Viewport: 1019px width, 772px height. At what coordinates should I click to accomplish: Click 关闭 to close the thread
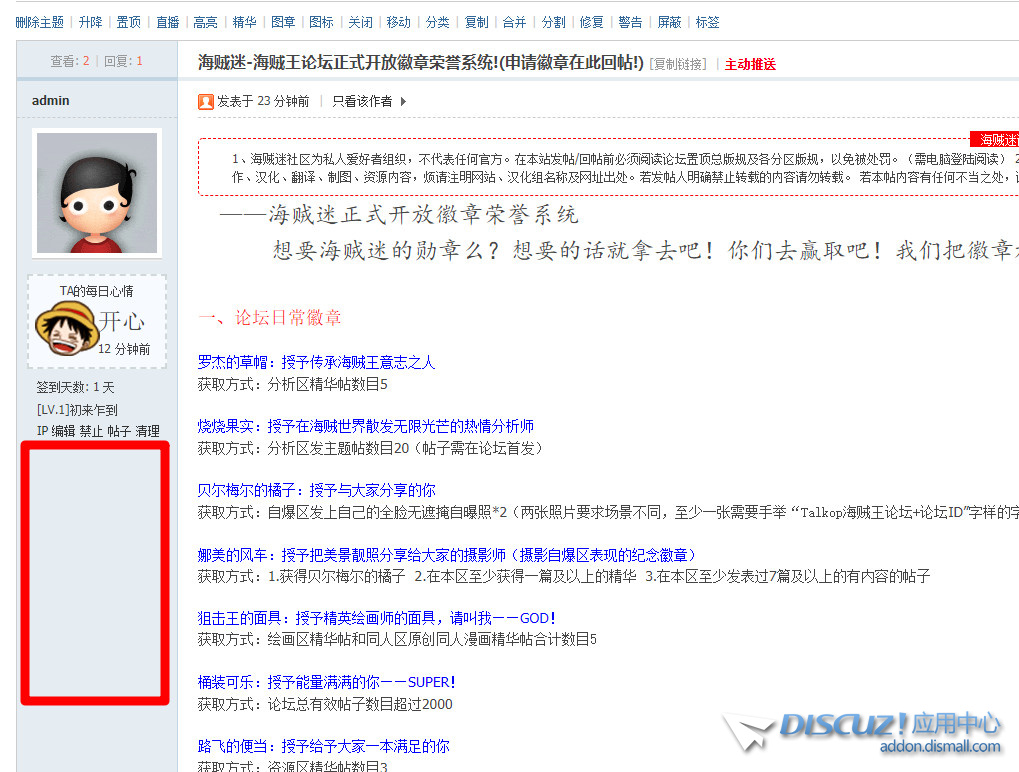pyautogui.click(x=359, y=22)
